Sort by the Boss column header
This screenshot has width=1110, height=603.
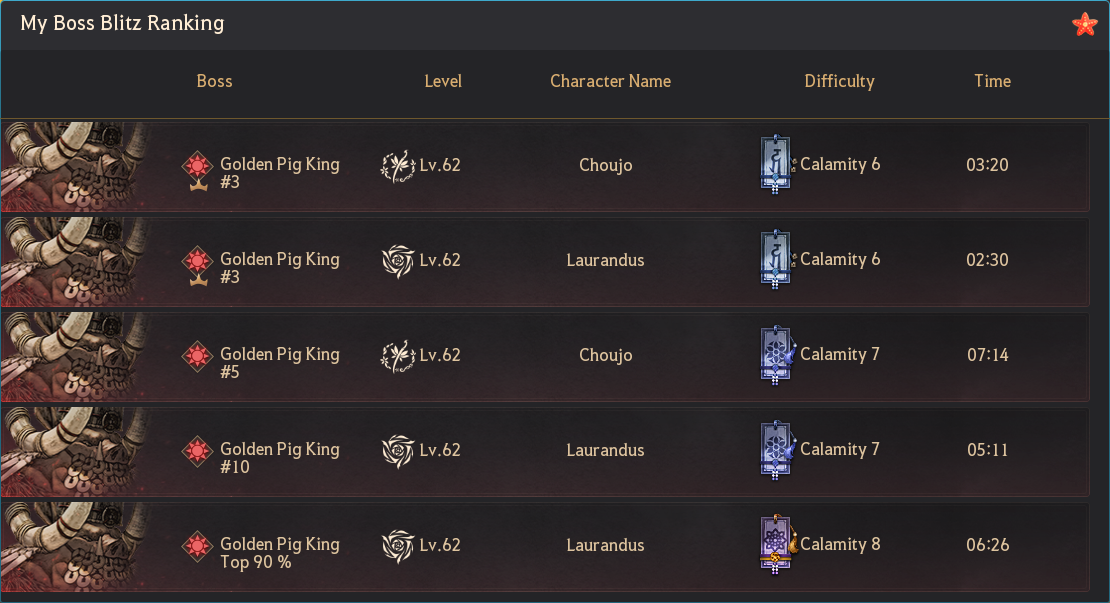pyautogui.click(x=214, y=81)
